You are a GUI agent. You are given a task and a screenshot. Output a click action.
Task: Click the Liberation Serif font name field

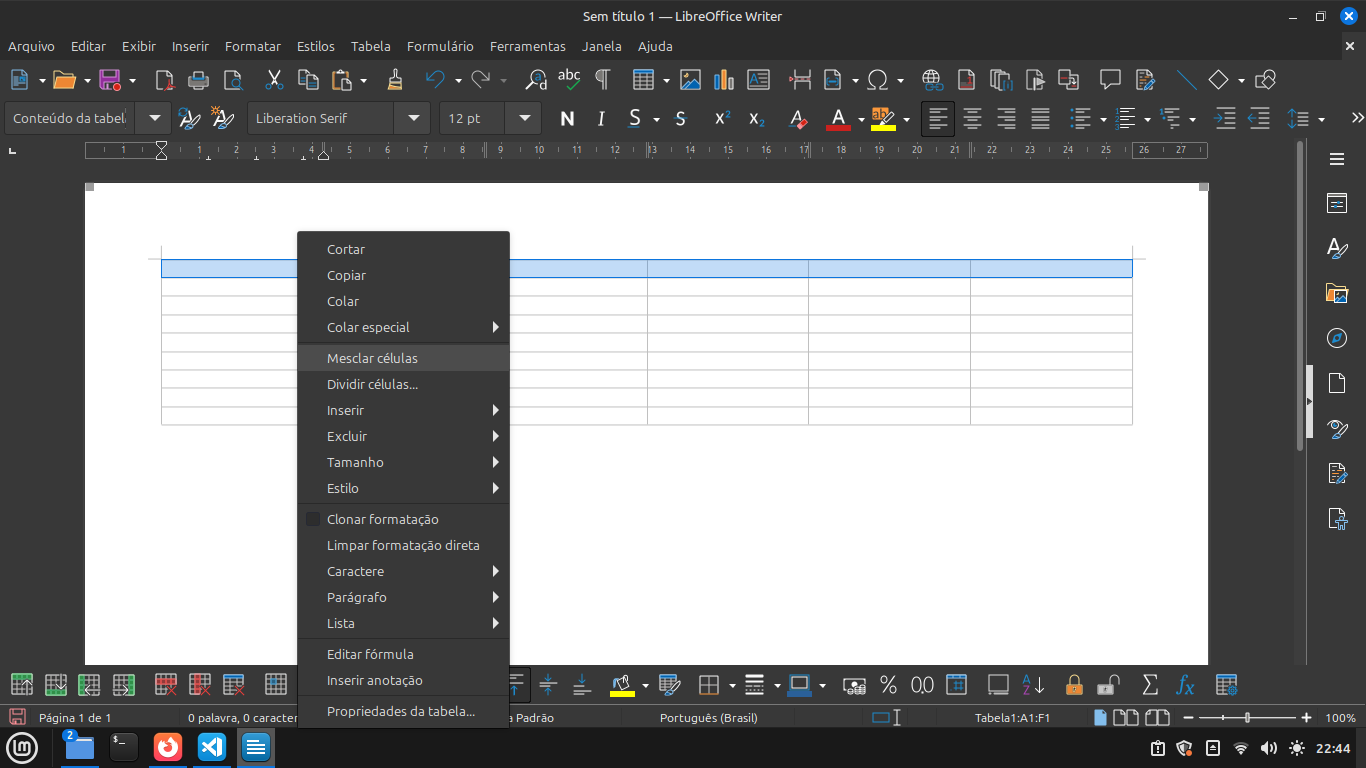click(320, 118)
